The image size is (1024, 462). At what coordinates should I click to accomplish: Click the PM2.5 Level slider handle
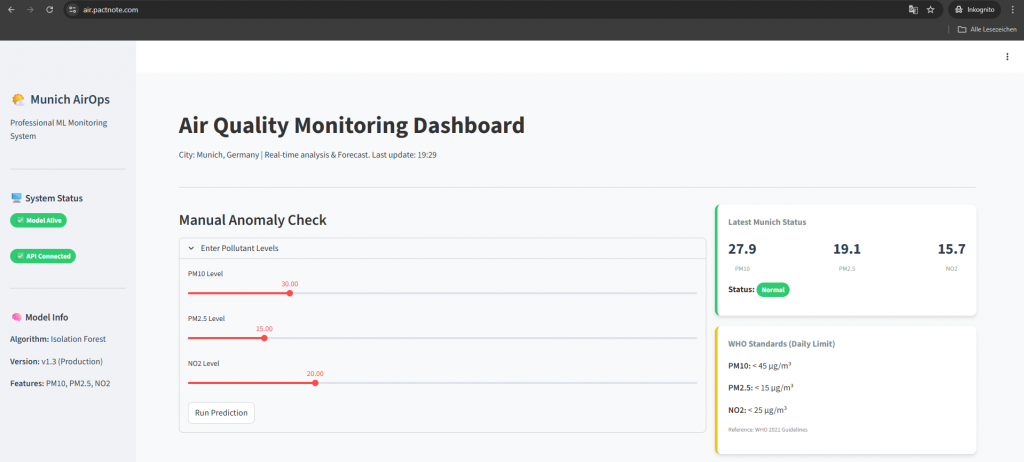click(x=264, y=338)
